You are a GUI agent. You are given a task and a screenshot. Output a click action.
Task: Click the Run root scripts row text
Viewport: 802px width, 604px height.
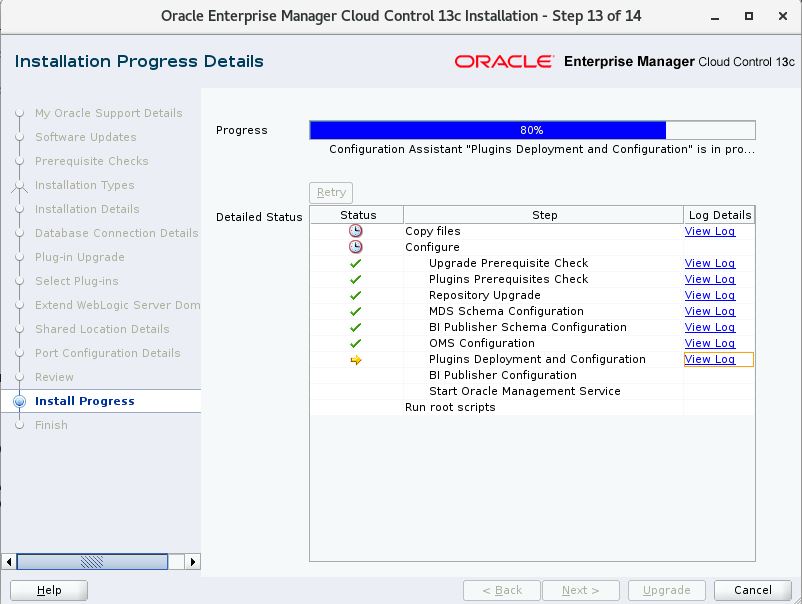point(450,408)
